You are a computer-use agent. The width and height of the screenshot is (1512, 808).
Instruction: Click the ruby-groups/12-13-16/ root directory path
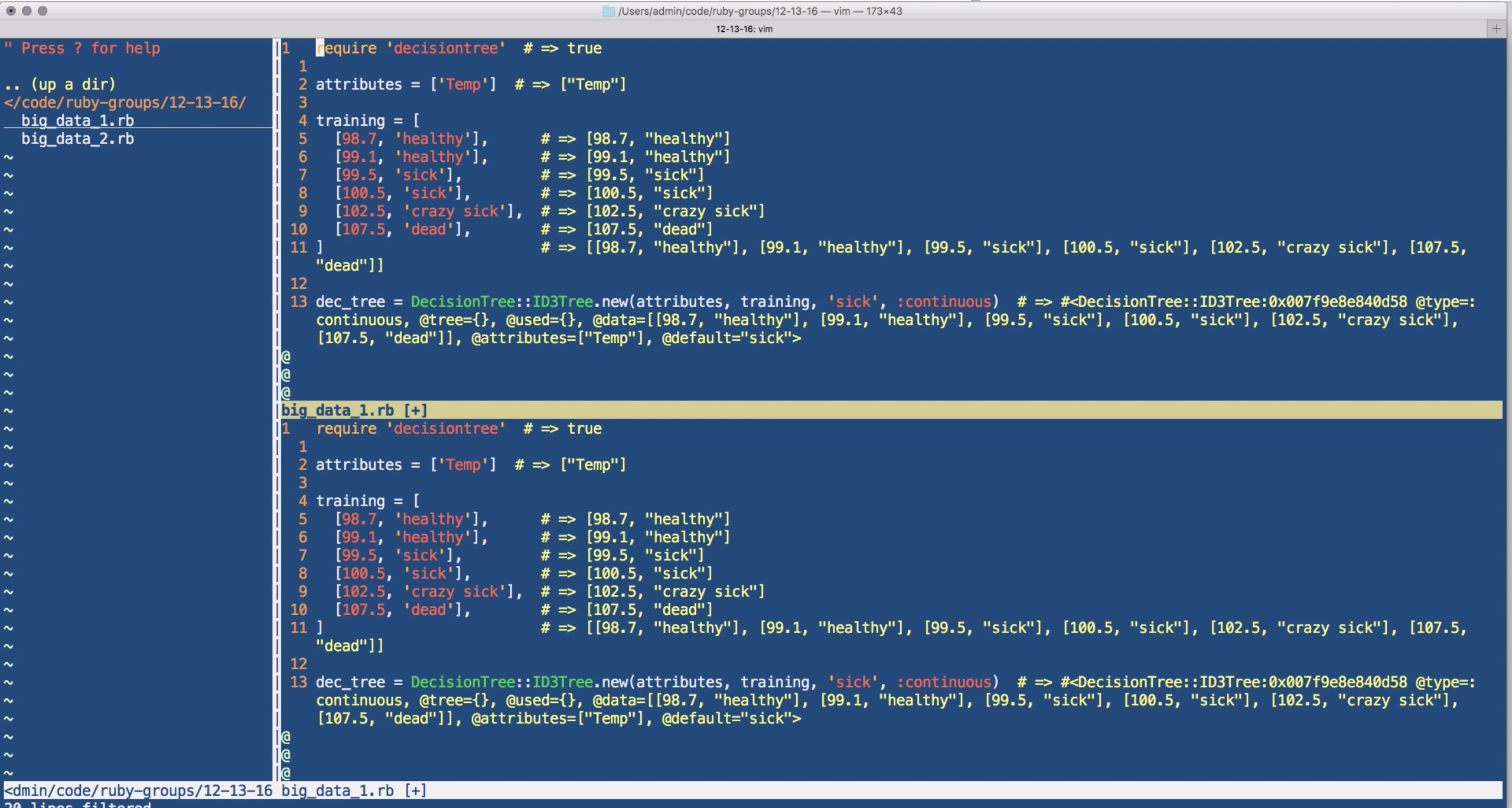[124, 102]
